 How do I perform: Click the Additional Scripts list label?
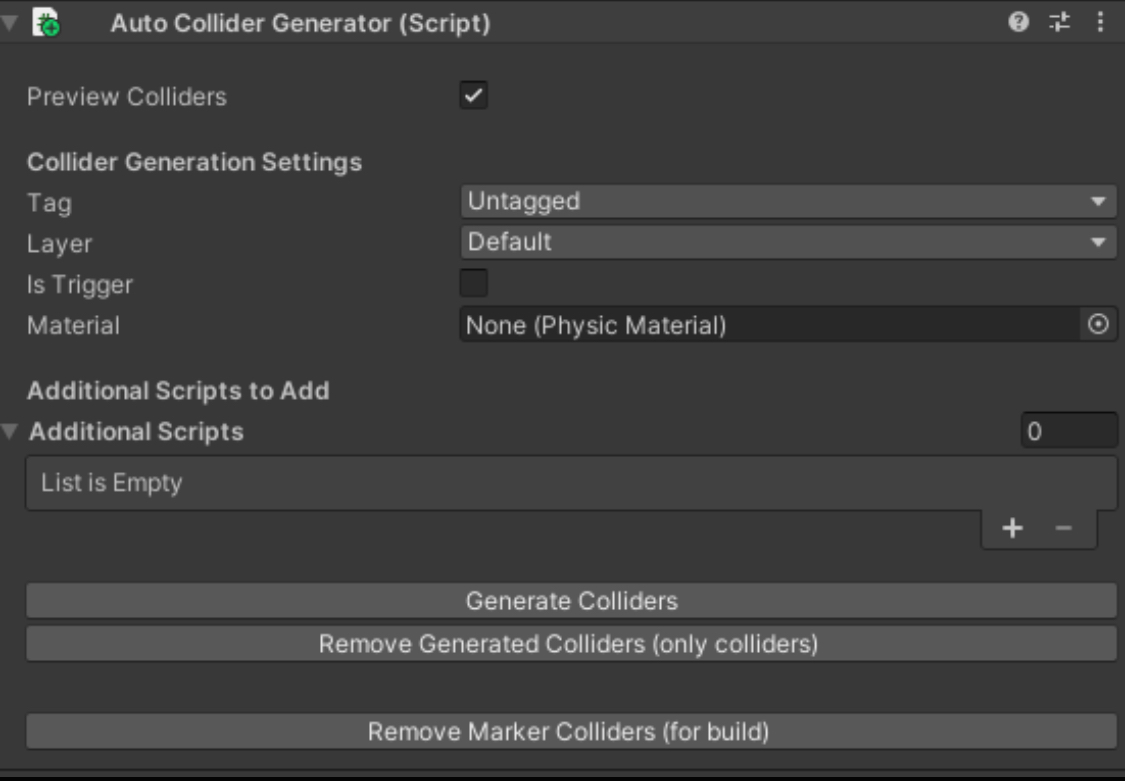click(136, 432)
